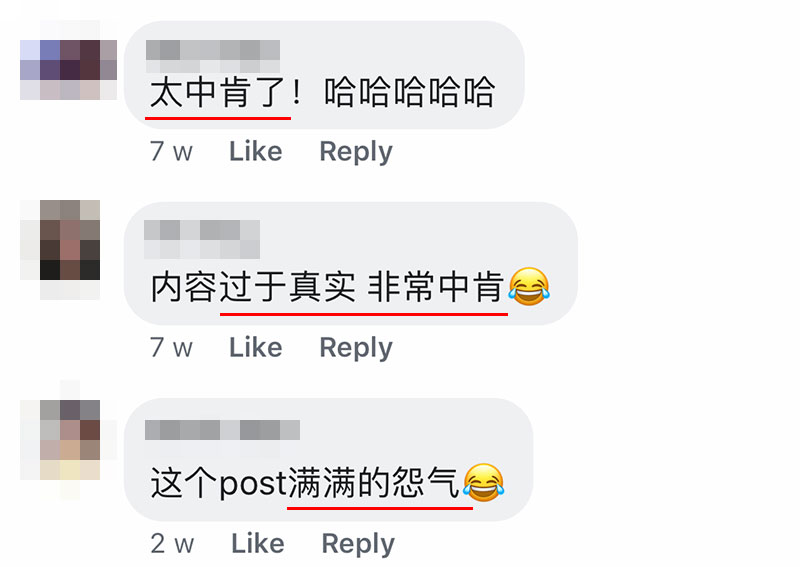Like the comment 这个post满满的怨气
The height and width of the screenshot is (567, 800).
tap(258, 543)
